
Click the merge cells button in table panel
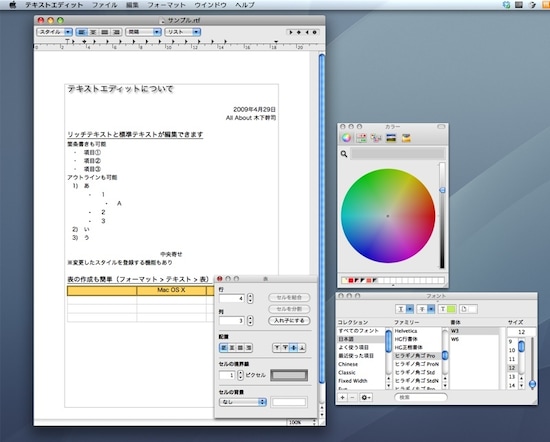click(x=289, y=297)
